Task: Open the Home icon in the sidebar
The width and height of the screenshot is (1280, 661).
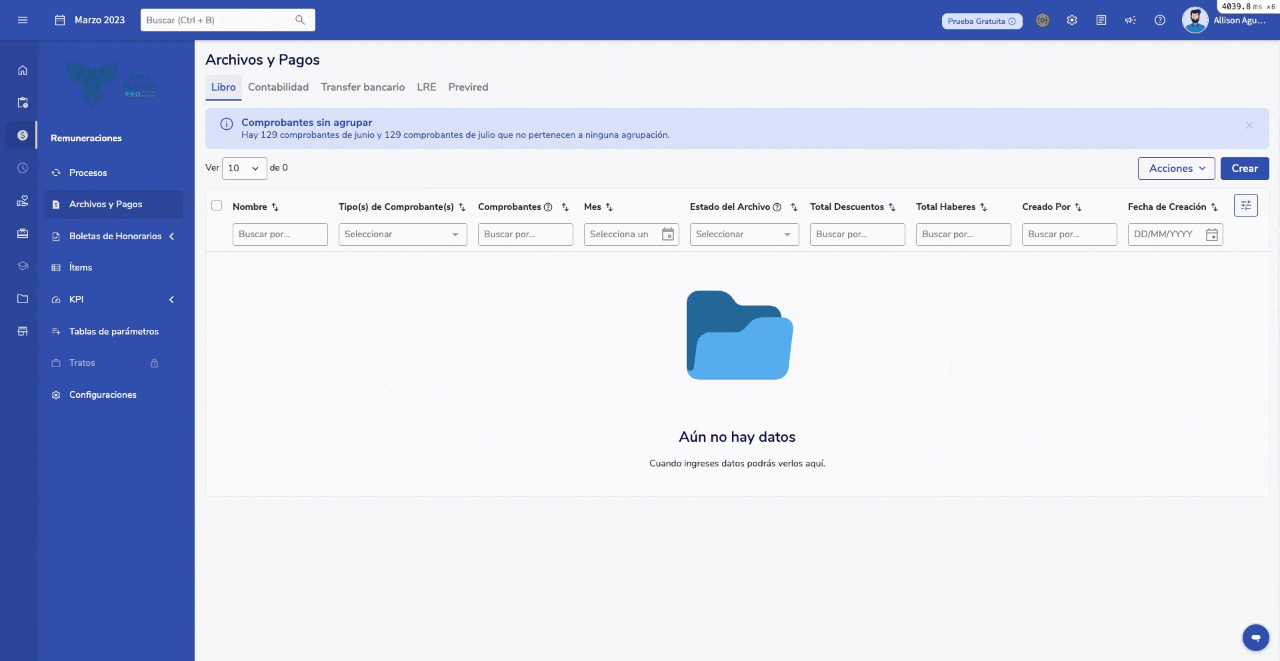Action: click(x=22, y=70)
